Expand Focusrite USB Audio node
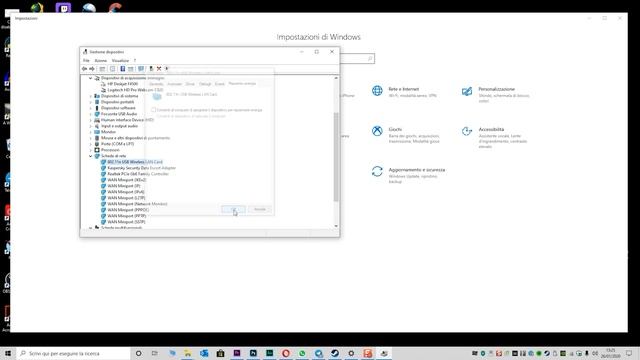Image resolution: width=640 pixels, height=360 pixels. 91,114
